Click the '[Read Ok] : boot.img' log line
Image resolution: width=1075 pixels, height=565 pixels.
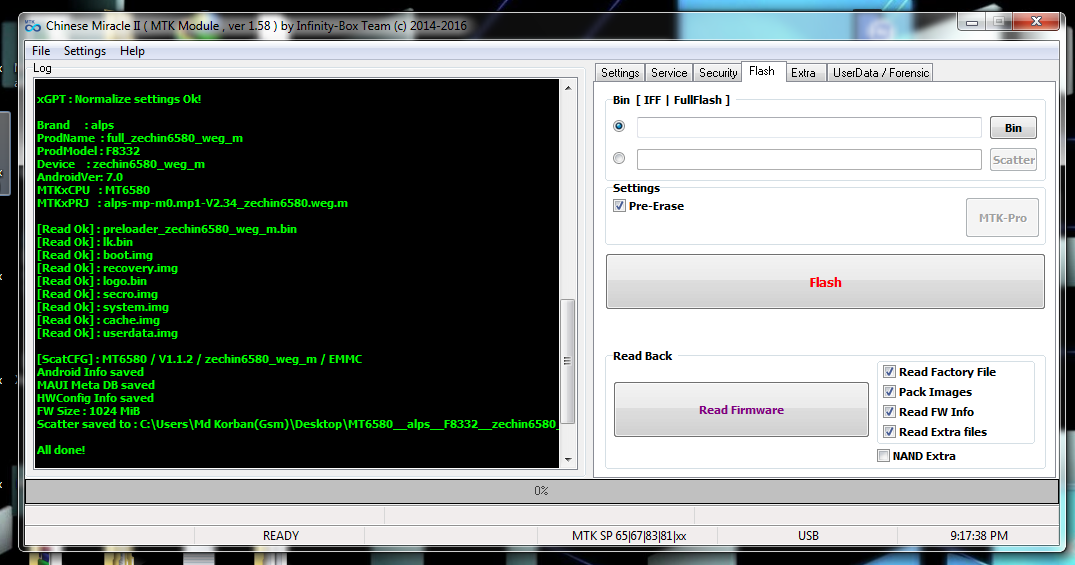click(x=95, y=255)
